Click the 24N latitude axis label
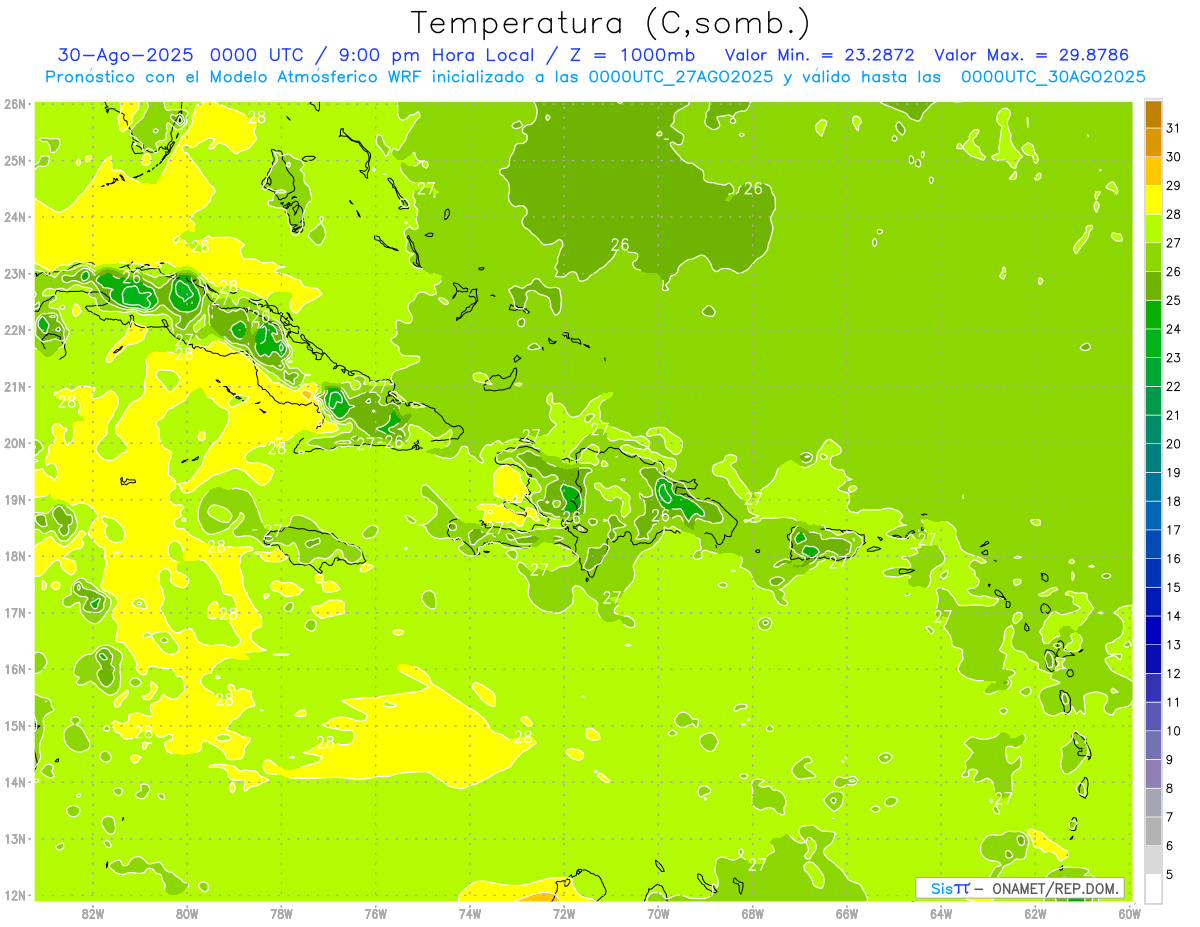The height and width of the screenshot is (927, 1200). point(14,217)
